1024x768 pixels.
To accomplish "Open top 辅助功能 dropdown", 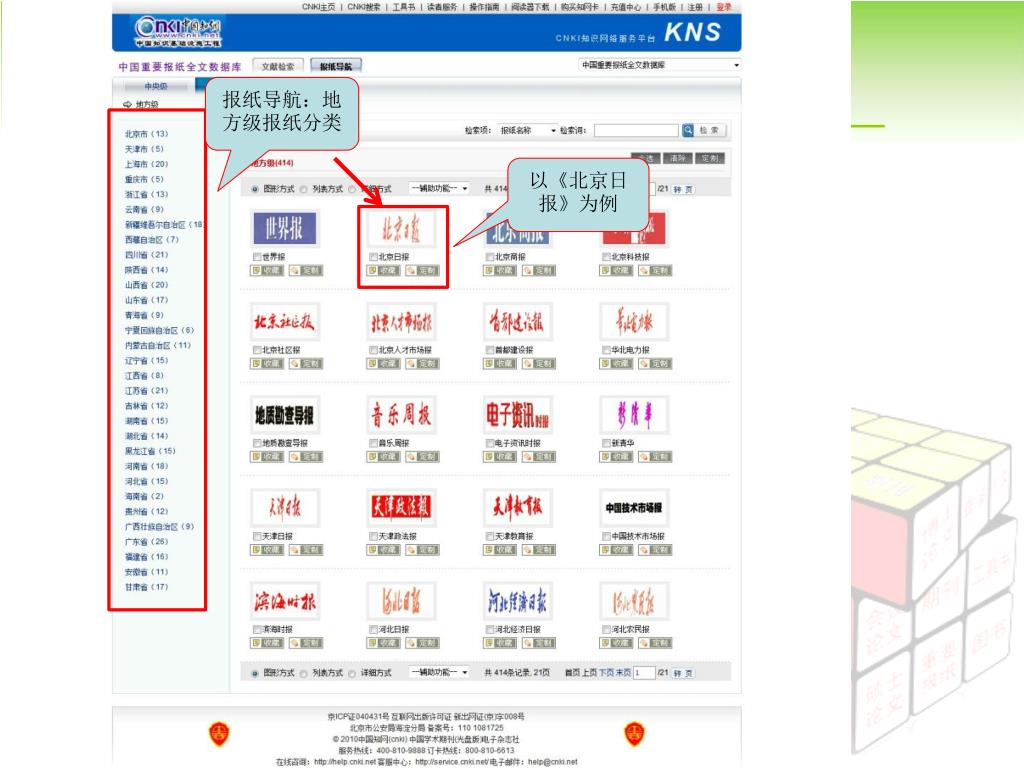I will click(439, 188).
